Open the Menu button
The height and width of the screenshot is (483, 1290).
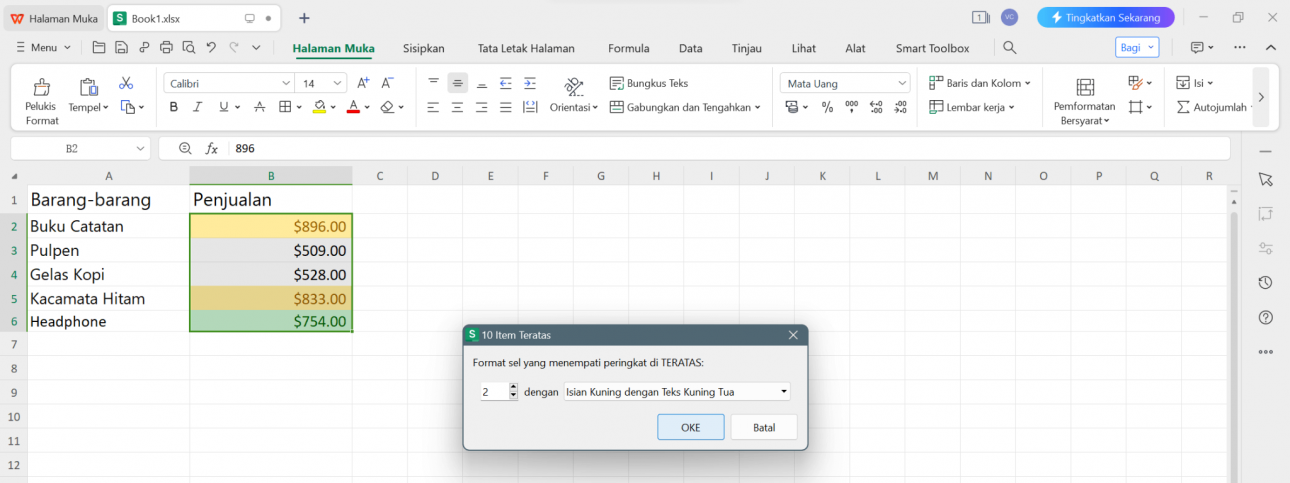pos(44,47)
